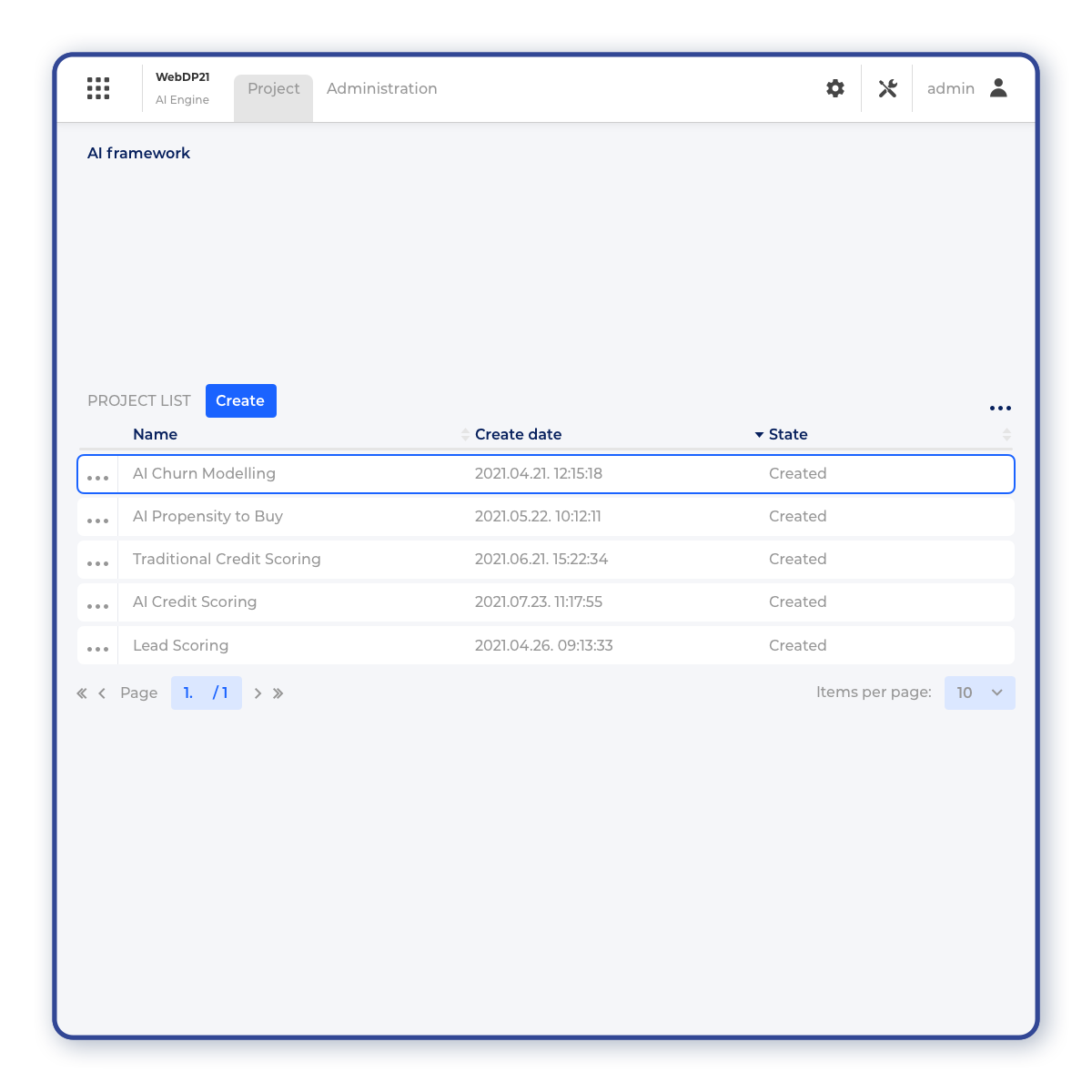
Task: Sort projects by Name column
Action: (155, 435)
